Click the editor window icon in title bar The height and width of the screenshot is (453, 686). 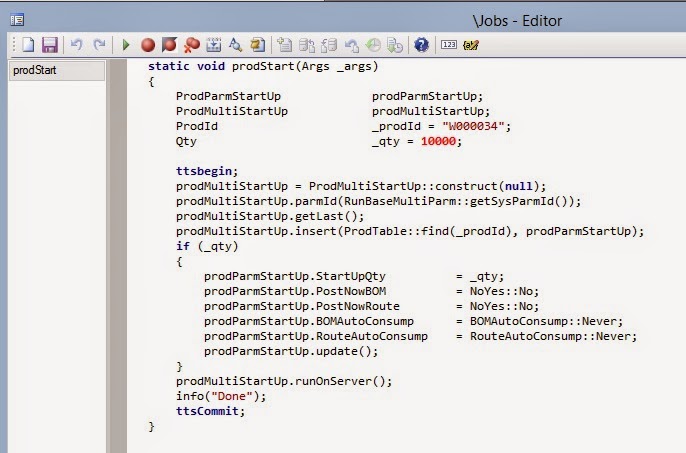(17, 20)
